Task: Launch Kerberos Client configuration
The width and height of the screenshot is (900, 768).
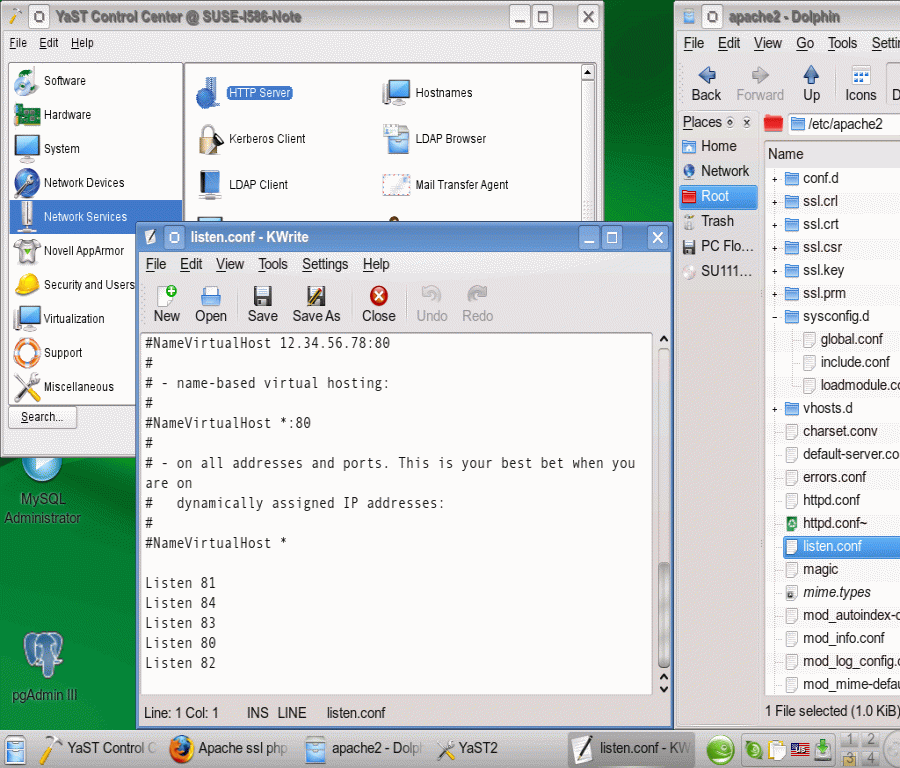Action: (252, 139)
